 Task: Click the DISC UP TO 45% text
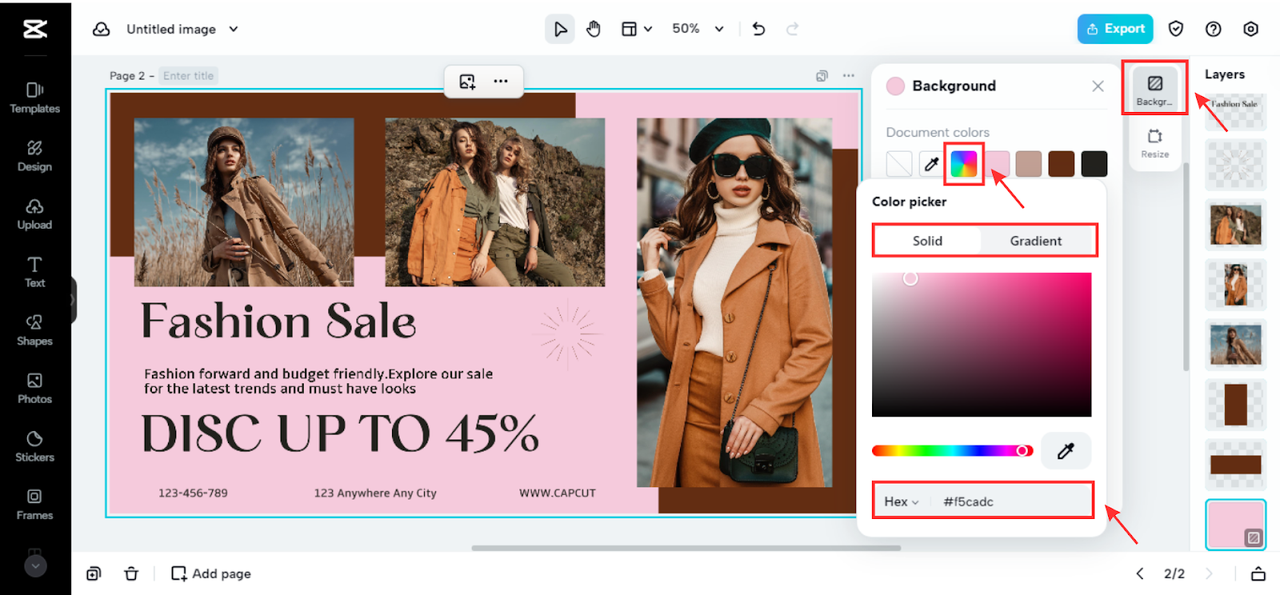[340, 433]
